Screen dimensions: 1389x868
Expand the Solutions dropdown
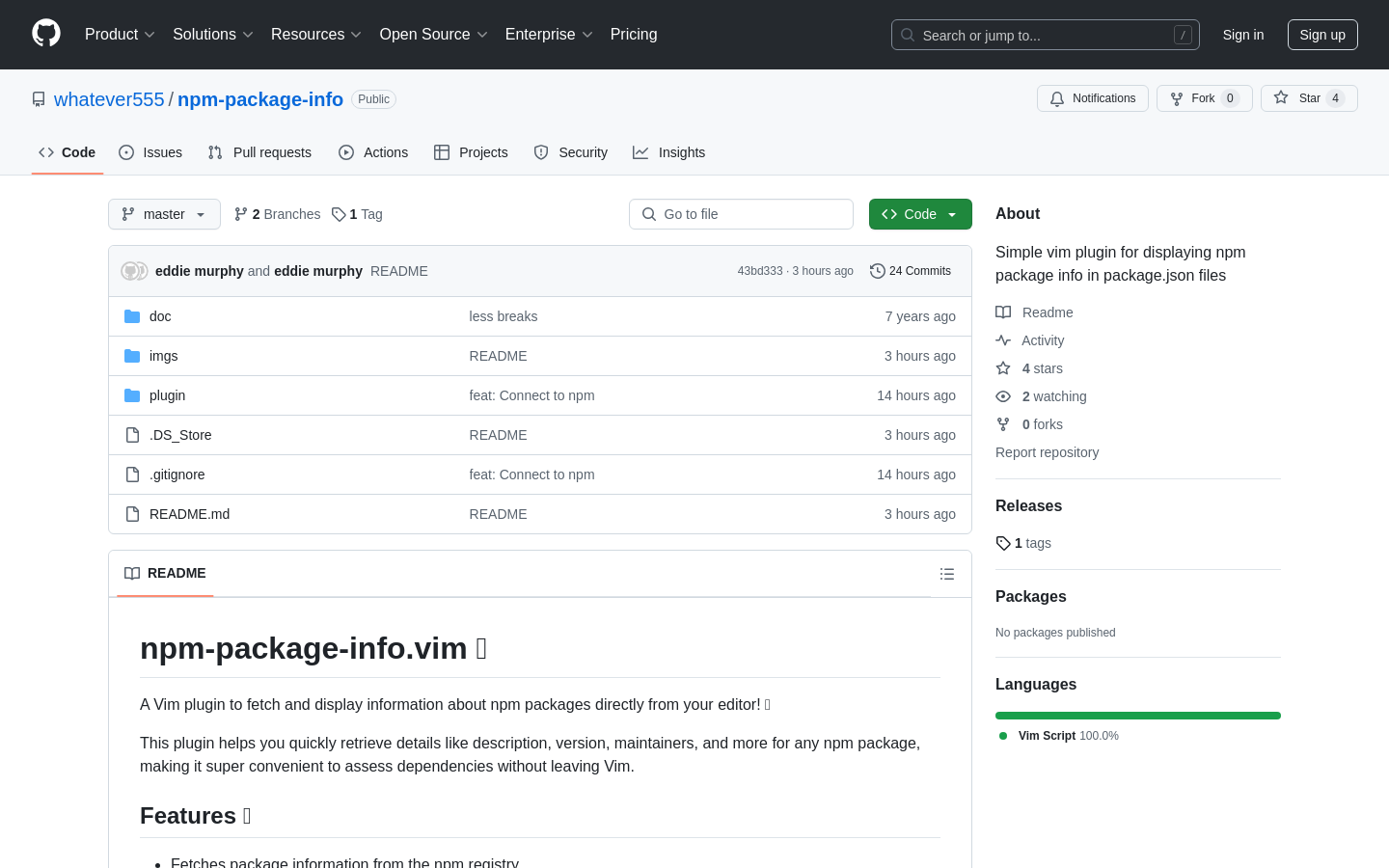coord(213,35)
